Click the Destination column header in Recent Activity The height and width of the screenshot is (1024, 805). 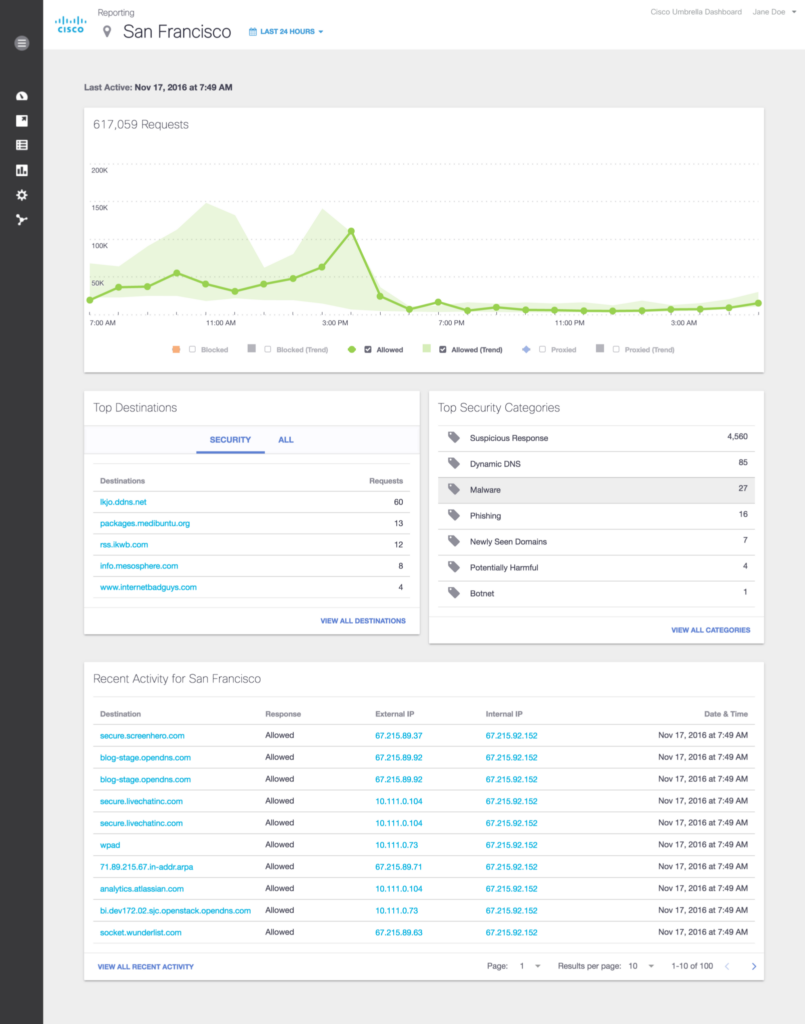(x=120, y=714)
